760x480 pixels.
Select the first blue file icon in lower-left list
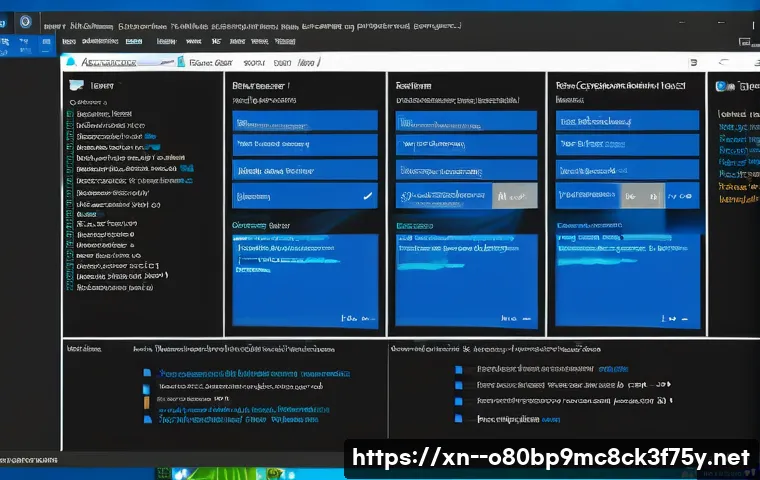pyautogui.click(x=147, y=373)
